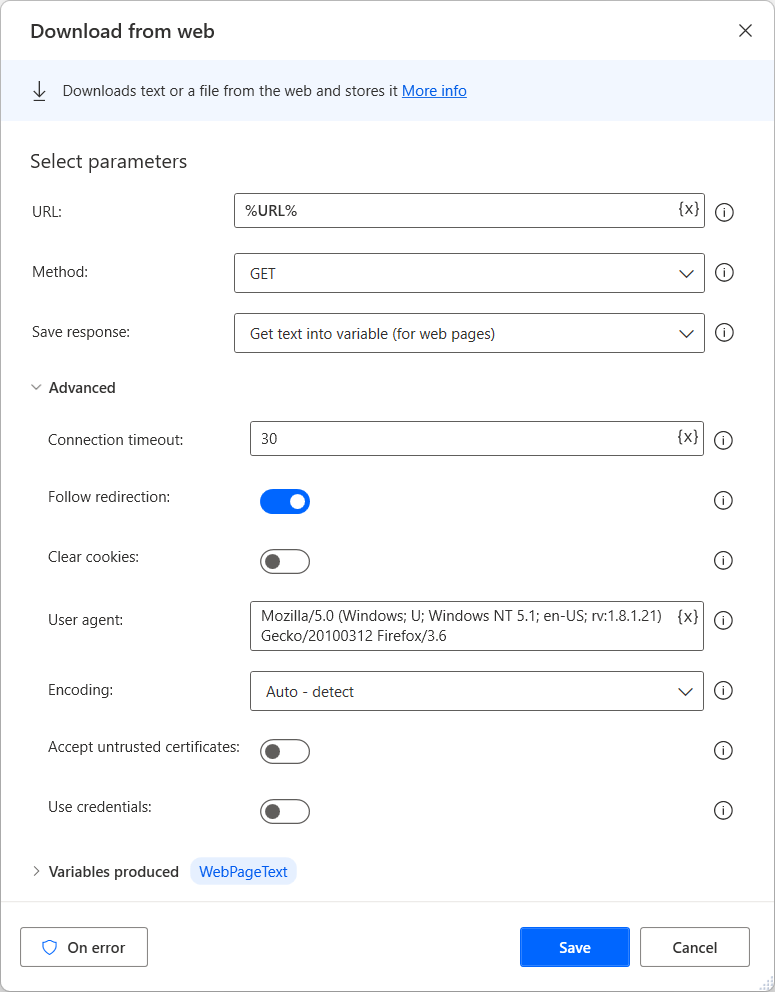The image size is (775, 992).
Task: Disable the Follow redirection toggle
Action: tap(285, 501)
